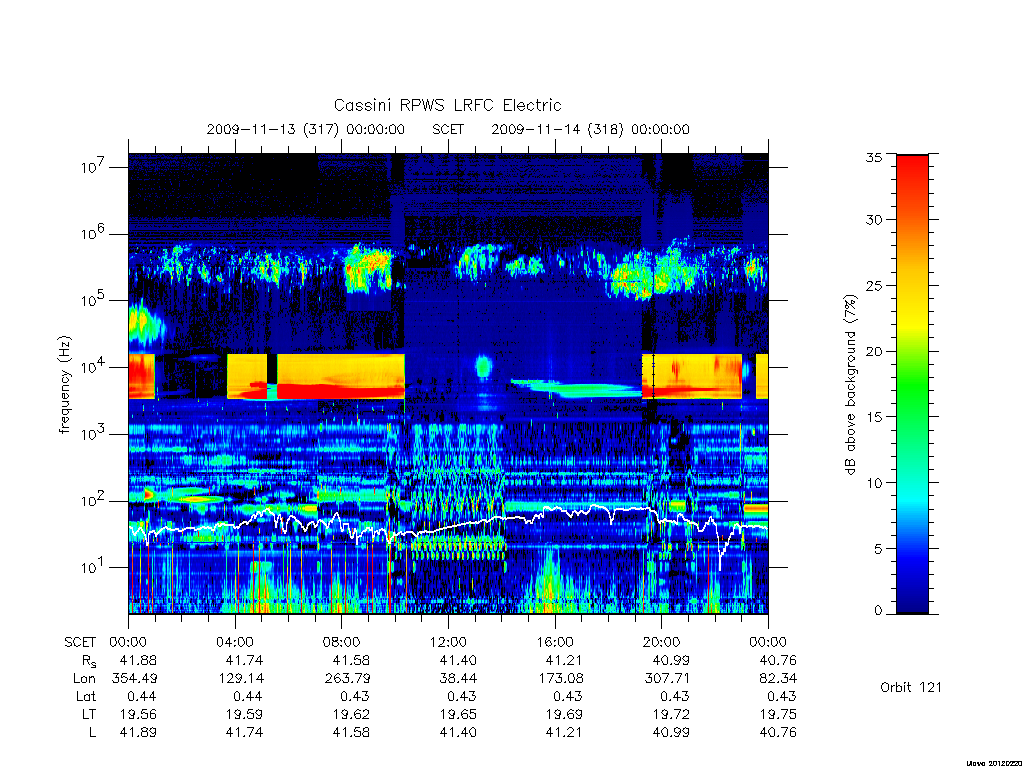Click the 'LT' row label
This screenshot has width=1024, height=768.
pyautogui.click(x=89, y=714)
